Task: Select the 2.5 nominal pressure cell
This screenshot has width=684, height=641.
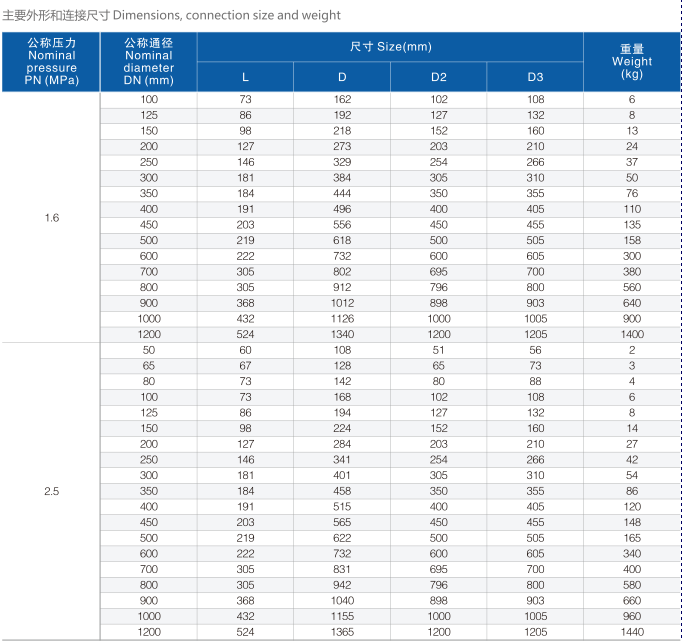Action: pos(52,491)
